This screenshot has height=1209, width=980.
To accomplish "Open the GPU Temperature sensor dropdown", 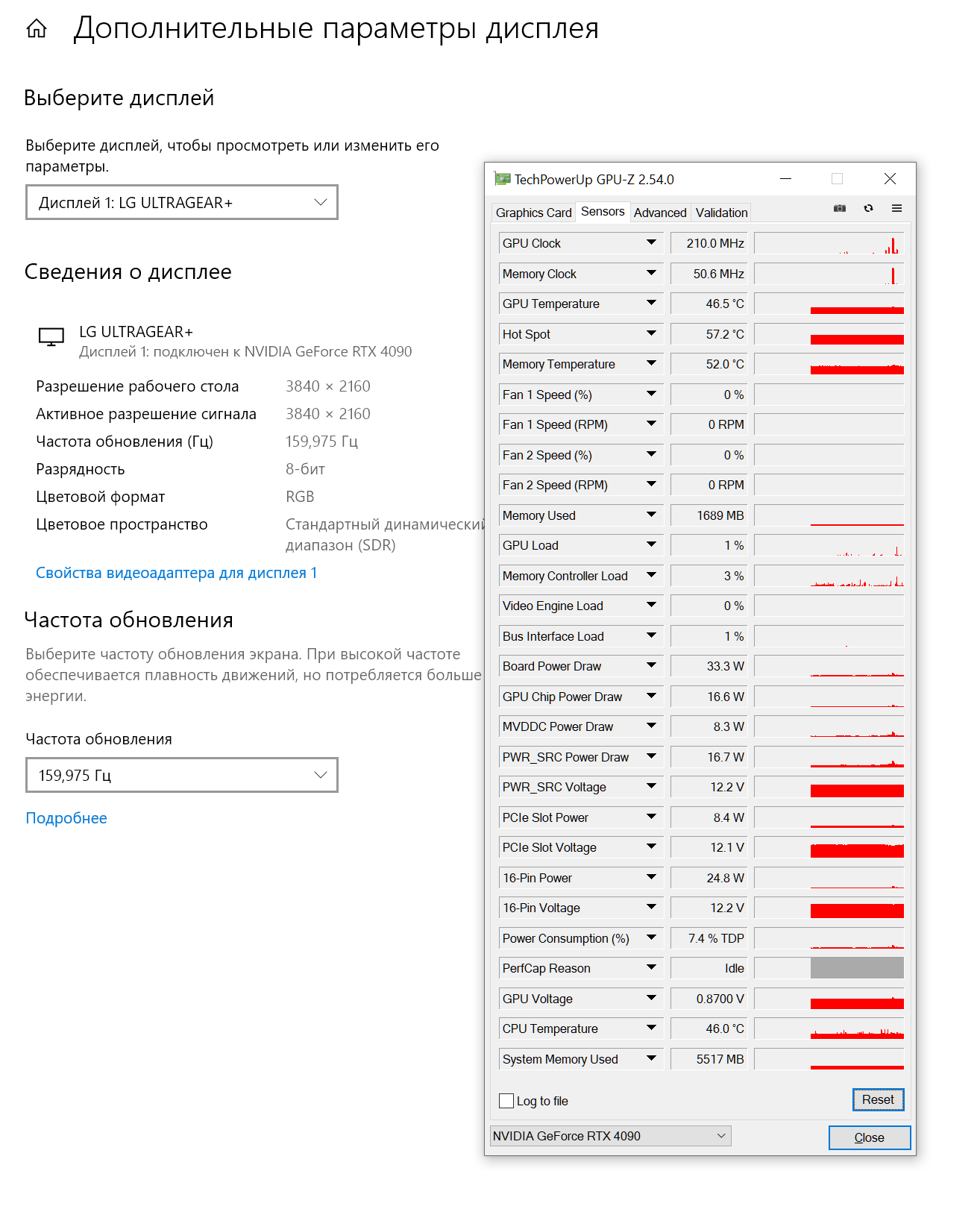I will [651, 304].
